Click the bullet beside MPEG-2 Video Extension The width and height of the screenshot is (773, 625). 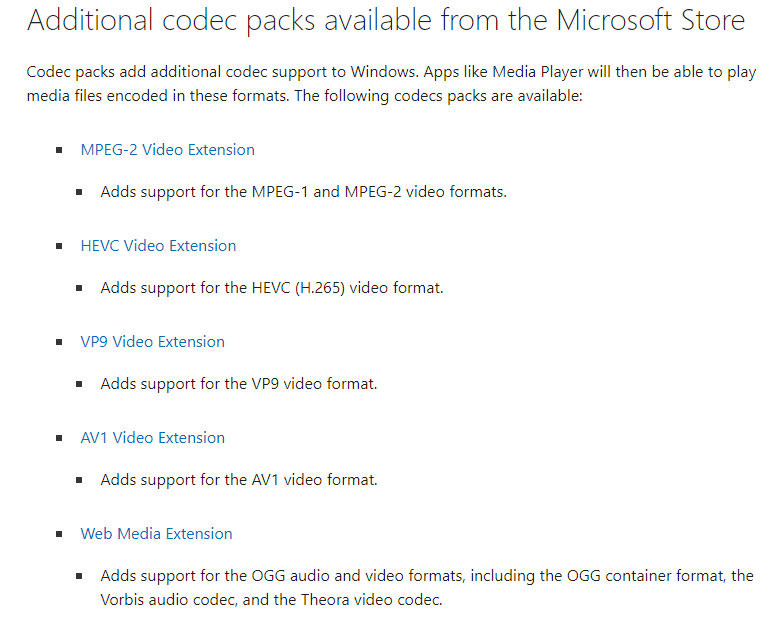click(x=59, y=150)
